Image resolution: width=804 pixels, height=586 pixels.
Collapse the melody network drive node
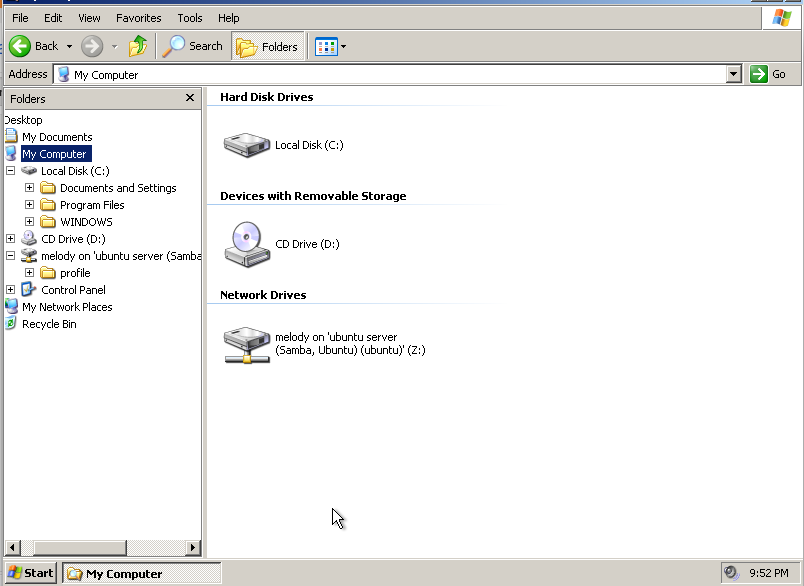pyautogui.click(x=11, y=255)
